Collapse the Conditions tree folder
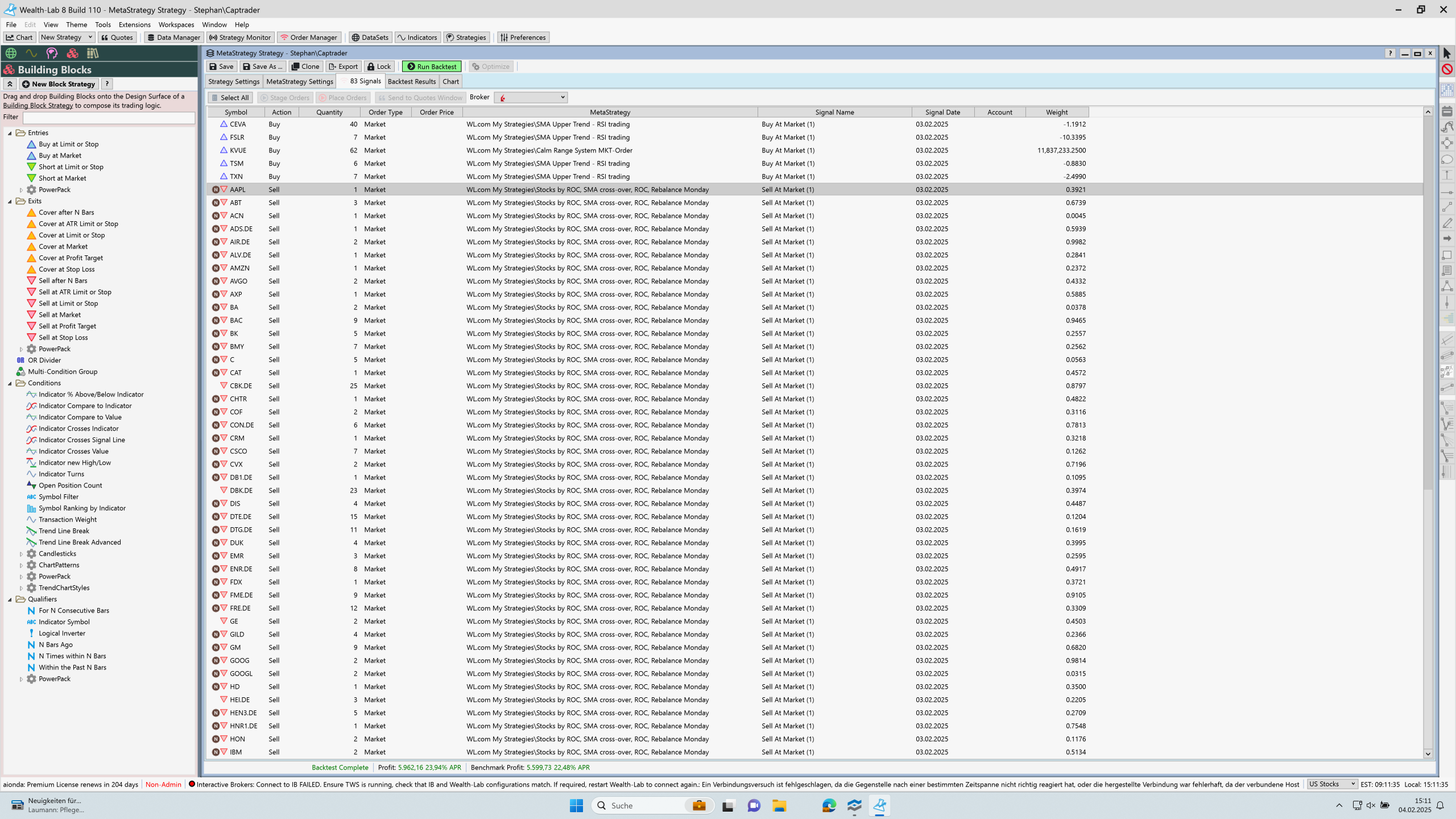The width and height of the screenshot is (1456, 819). (10, 383)
